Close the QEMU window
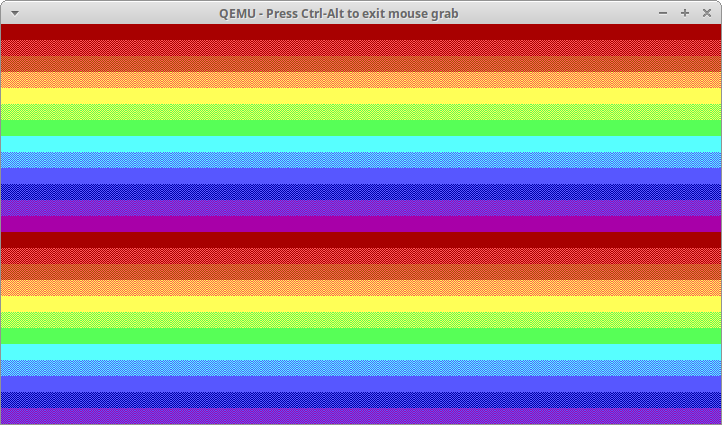This screenshot has width=722, height=425. point(707,13)
